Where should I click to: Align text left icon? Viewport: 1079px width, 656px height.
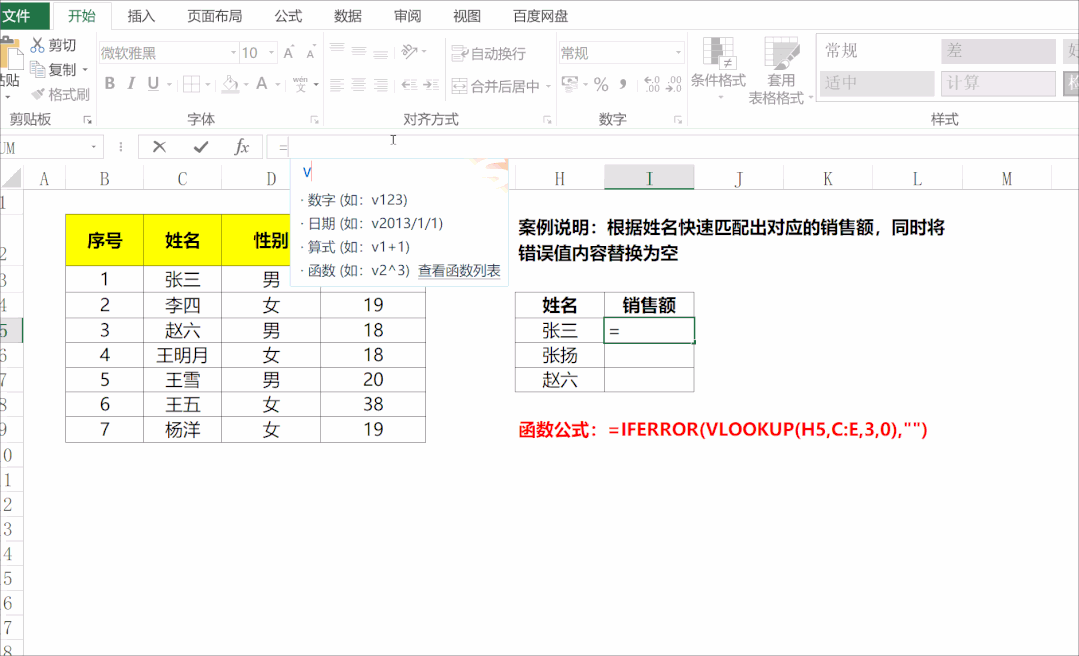tap(336, 85)
